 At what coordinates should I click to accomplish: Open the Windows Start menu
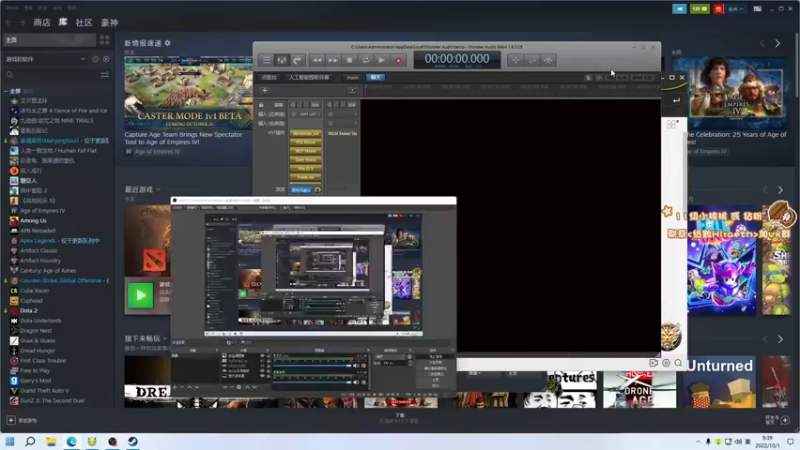click(10, 441)
